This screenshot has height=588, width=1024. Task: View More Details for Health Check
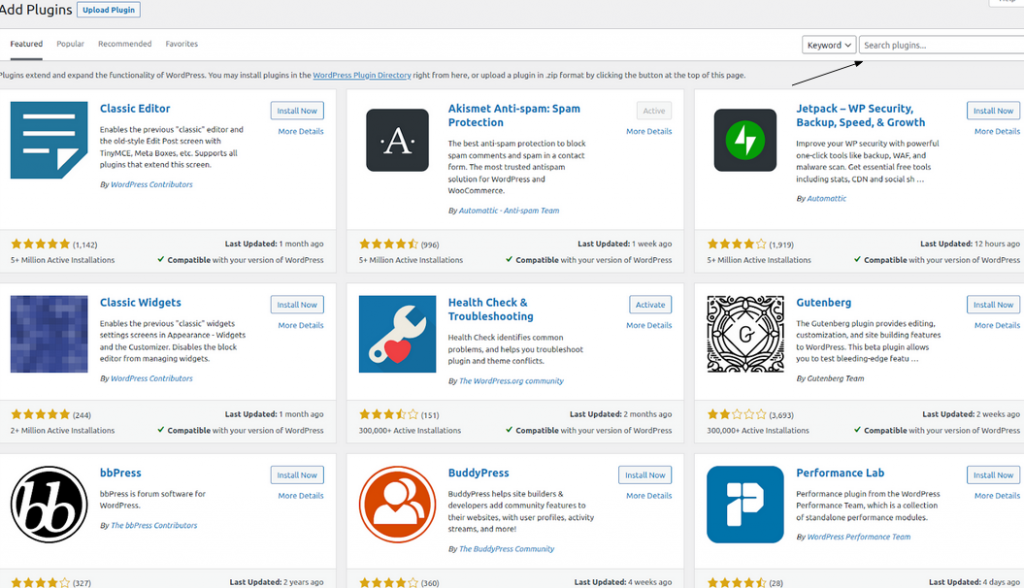[649, 325]
